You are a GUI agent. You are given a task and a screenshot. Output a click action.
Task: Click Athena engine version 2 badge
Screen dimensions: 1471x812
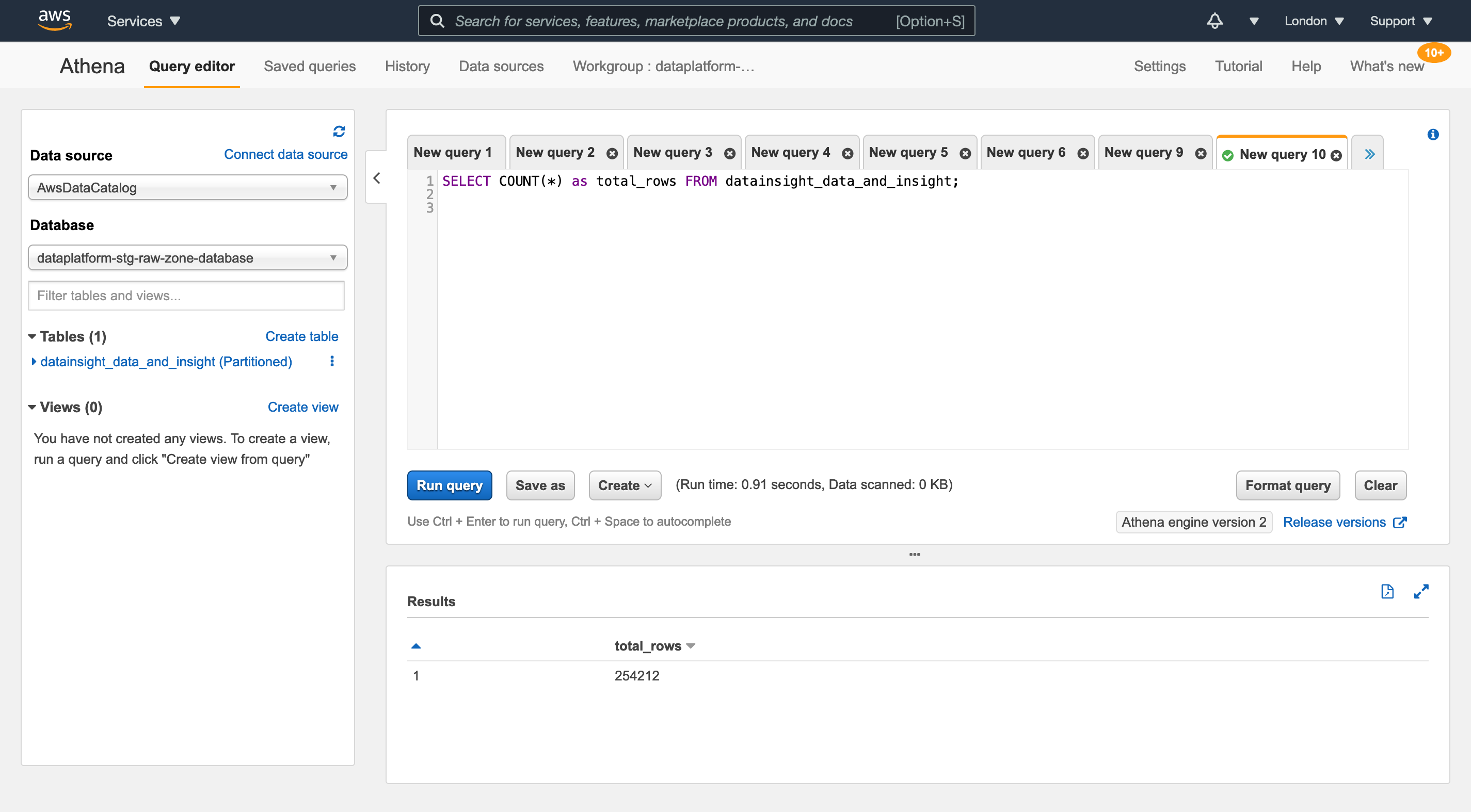pos(1193,522)
